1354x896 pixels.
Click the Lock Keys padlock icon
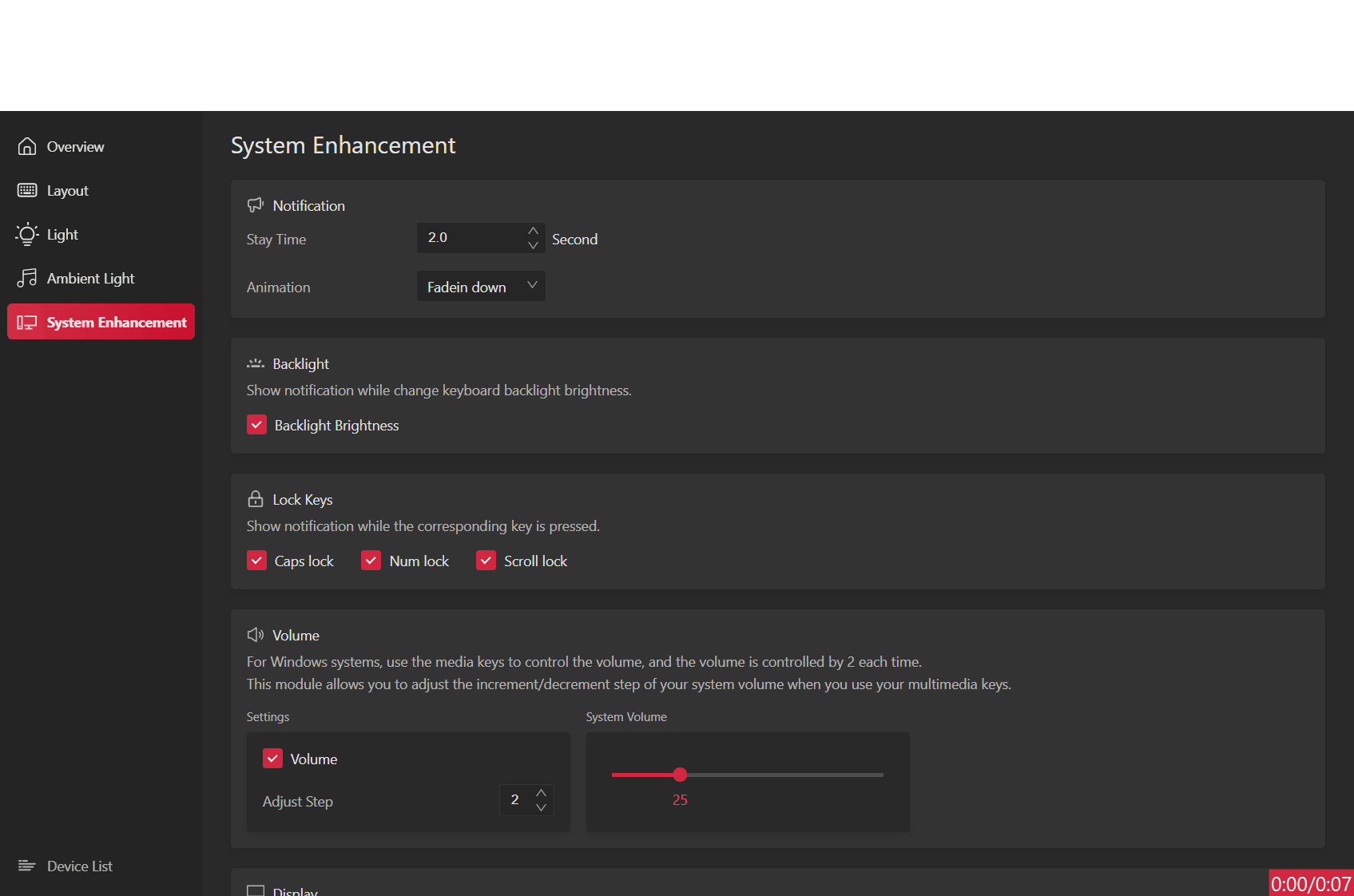pos(256,499)
